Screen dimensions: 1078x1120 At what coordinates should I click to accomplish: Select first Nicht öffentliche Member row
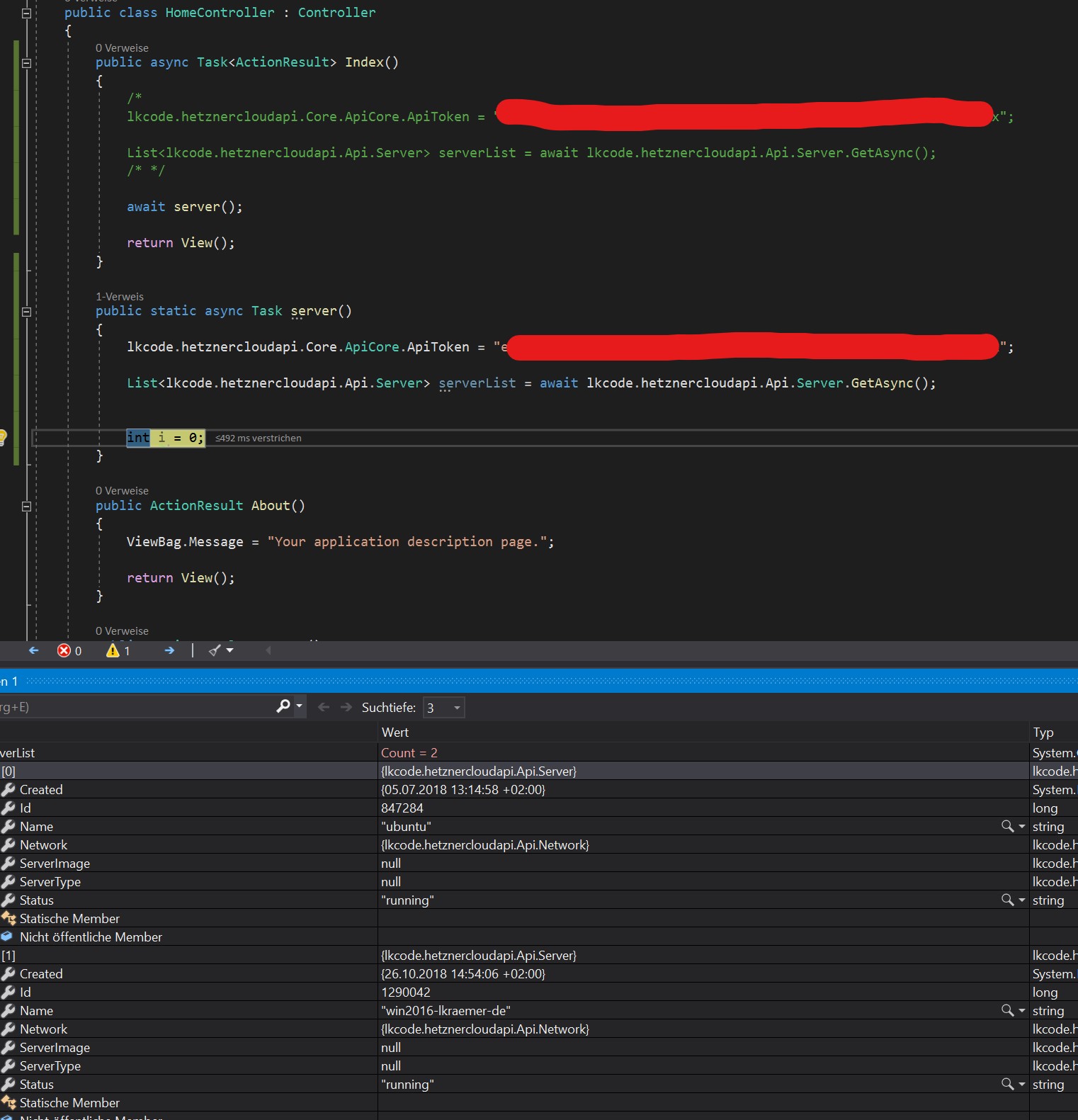pos(539,937)
